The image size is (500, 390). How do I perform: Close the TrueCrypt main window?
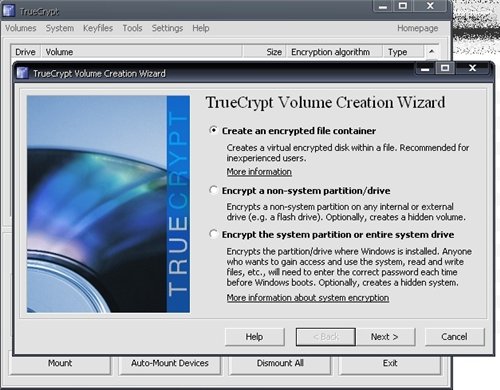pyautogui.click(x=430, y=6)
